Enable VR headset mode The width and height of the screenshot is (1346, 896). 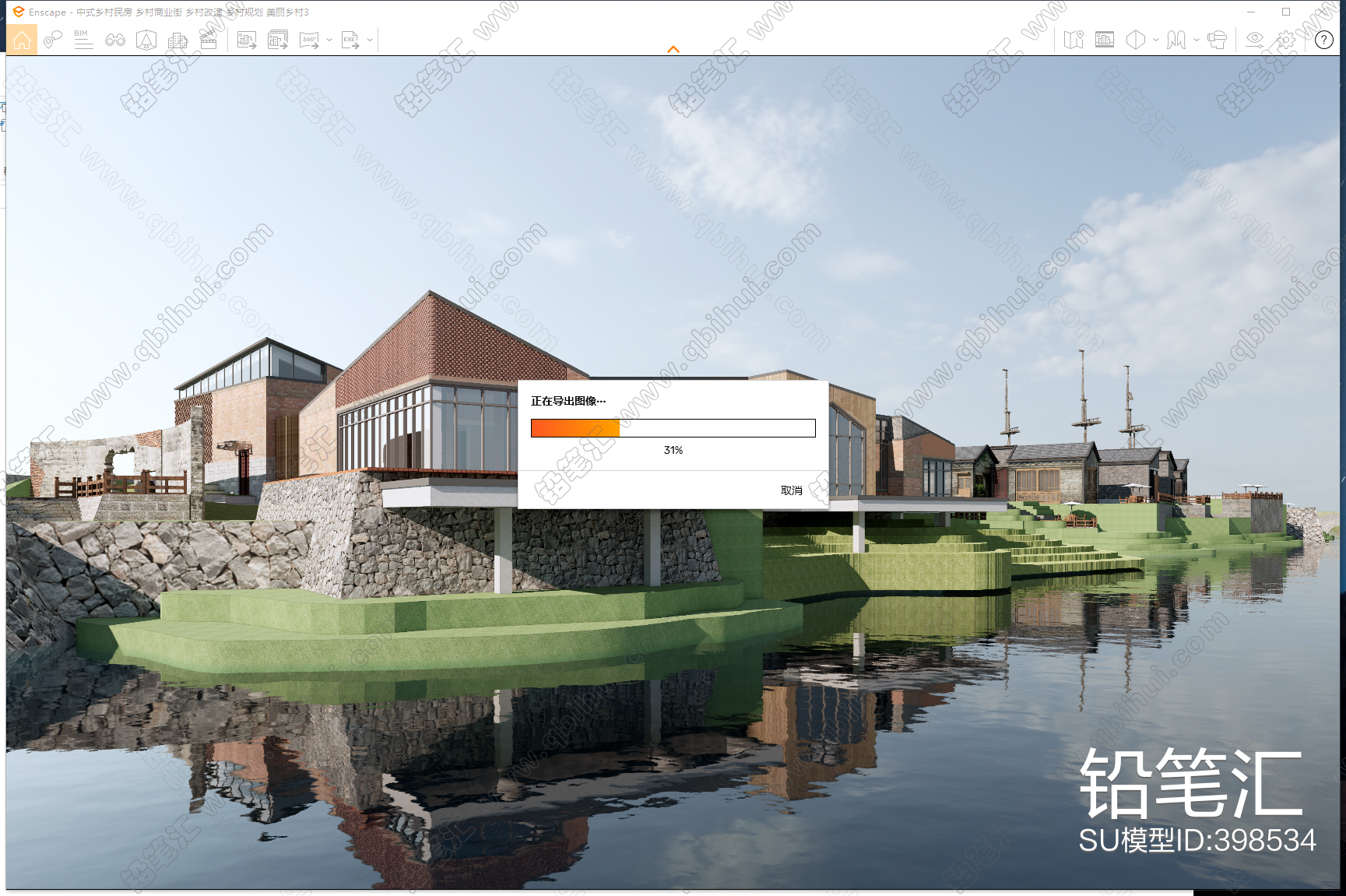1217,40
